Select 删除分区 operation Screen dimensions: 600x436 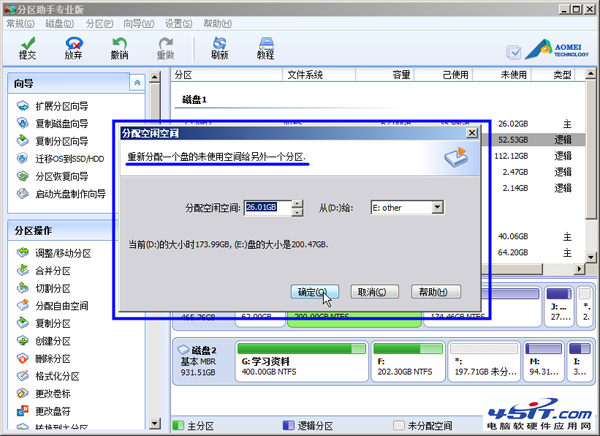(44, 359)
